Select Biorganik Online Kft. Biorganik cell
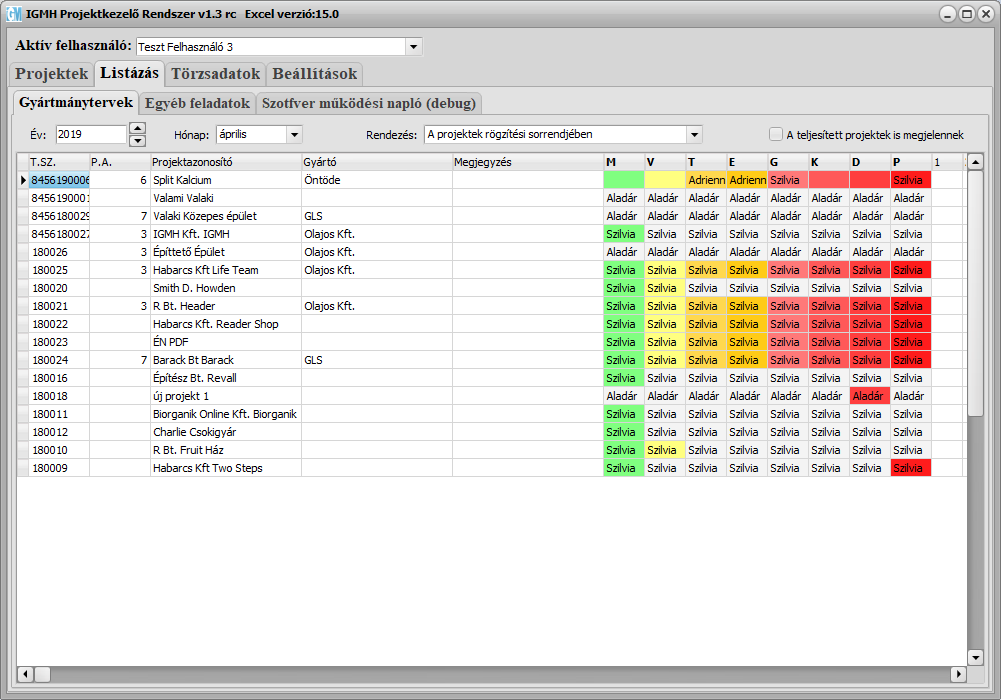The height and width of the screenshot is (700, 1001). tap(226, 414)
